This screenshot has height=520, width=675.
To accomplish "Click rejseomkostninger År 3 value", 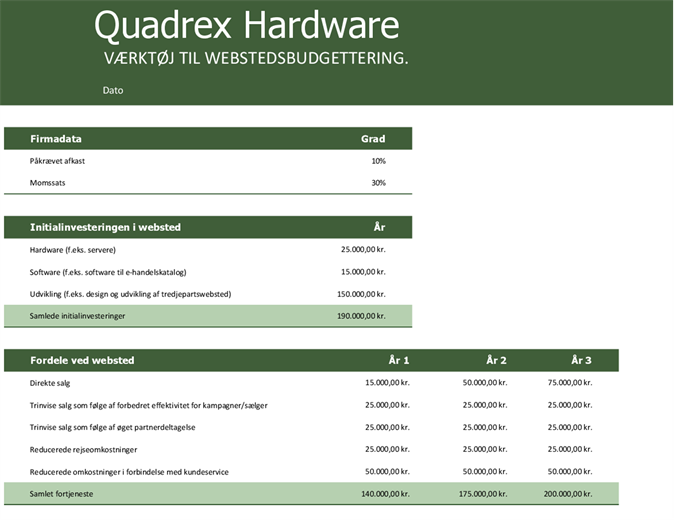I will tap(570, 449).
